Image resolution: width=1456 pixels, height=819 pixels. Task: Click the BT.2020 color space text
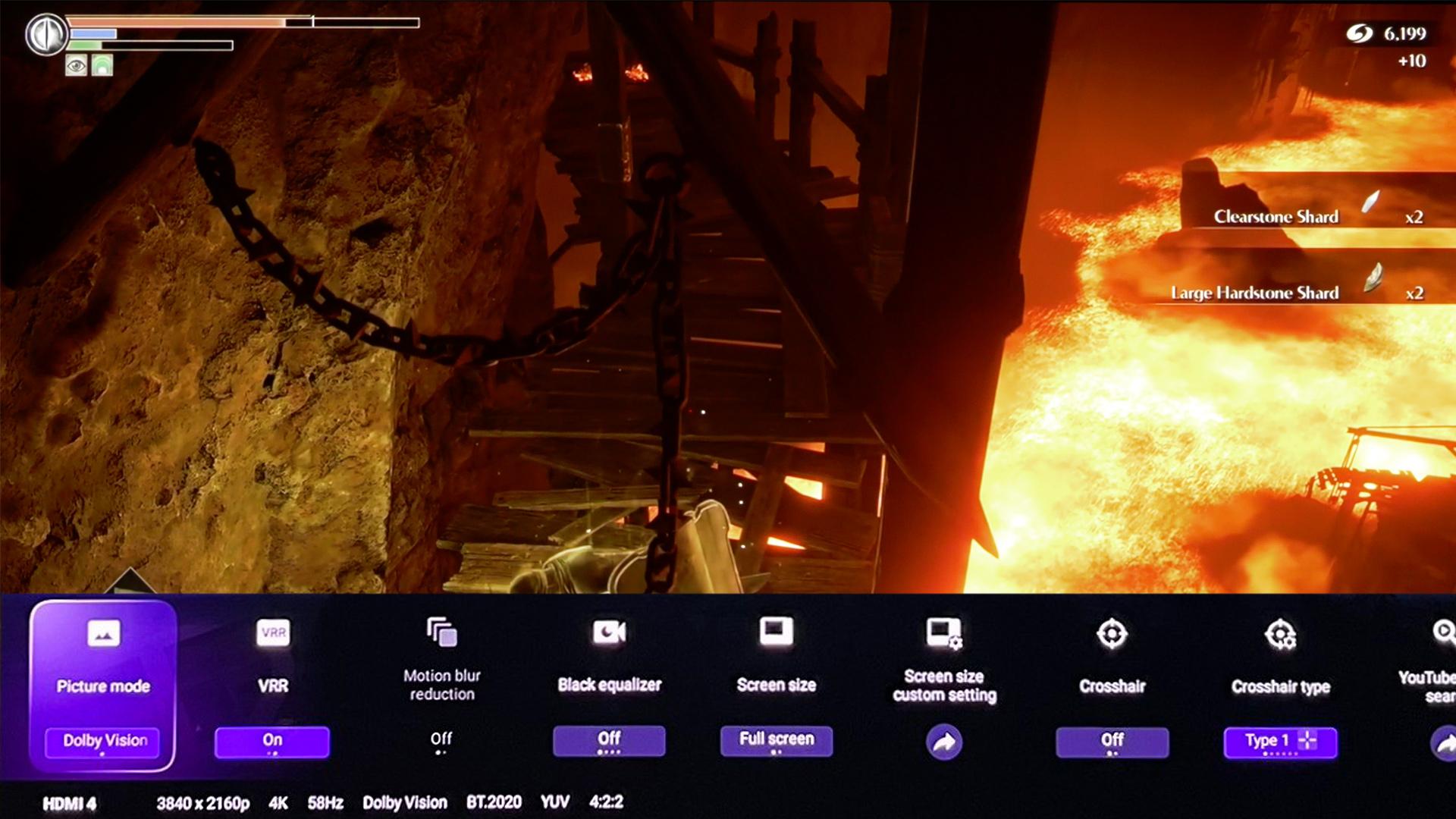pos(494,802)
